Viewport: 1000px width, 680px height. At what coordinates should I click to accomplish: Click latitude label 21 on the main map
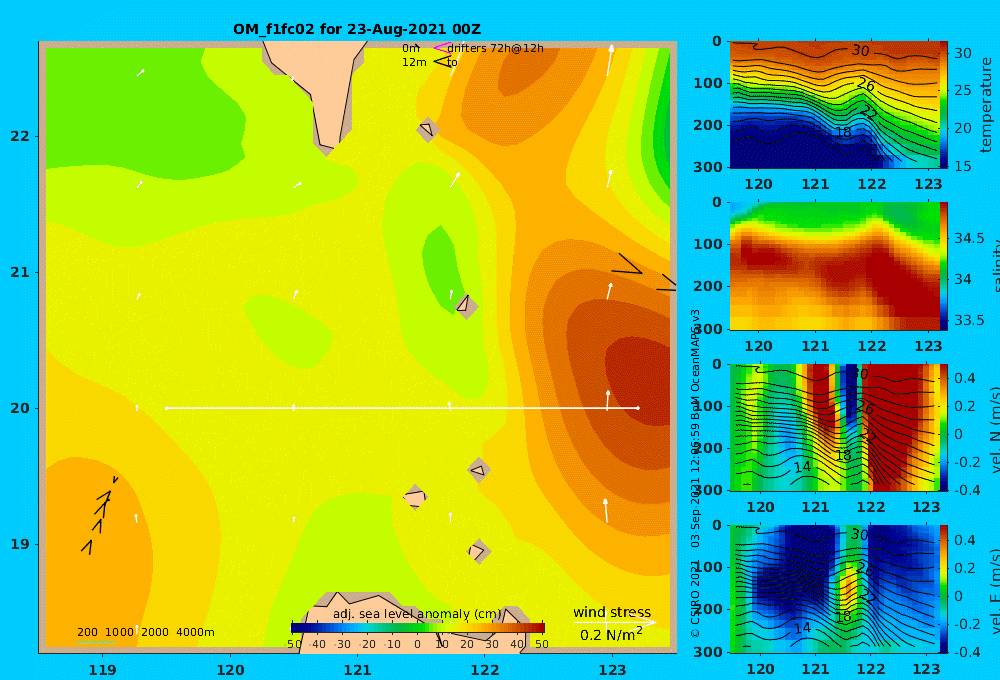point(20,272)
